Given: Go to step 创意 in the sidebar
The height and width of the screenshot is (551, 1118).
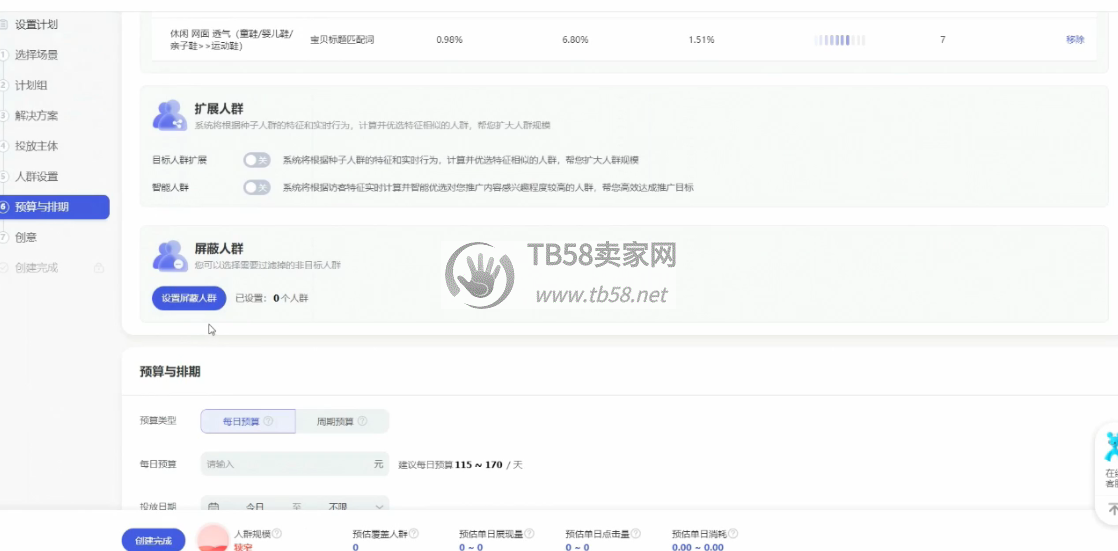Looking at the screenshot, I should pyautogui.click(x=26, y=237).
